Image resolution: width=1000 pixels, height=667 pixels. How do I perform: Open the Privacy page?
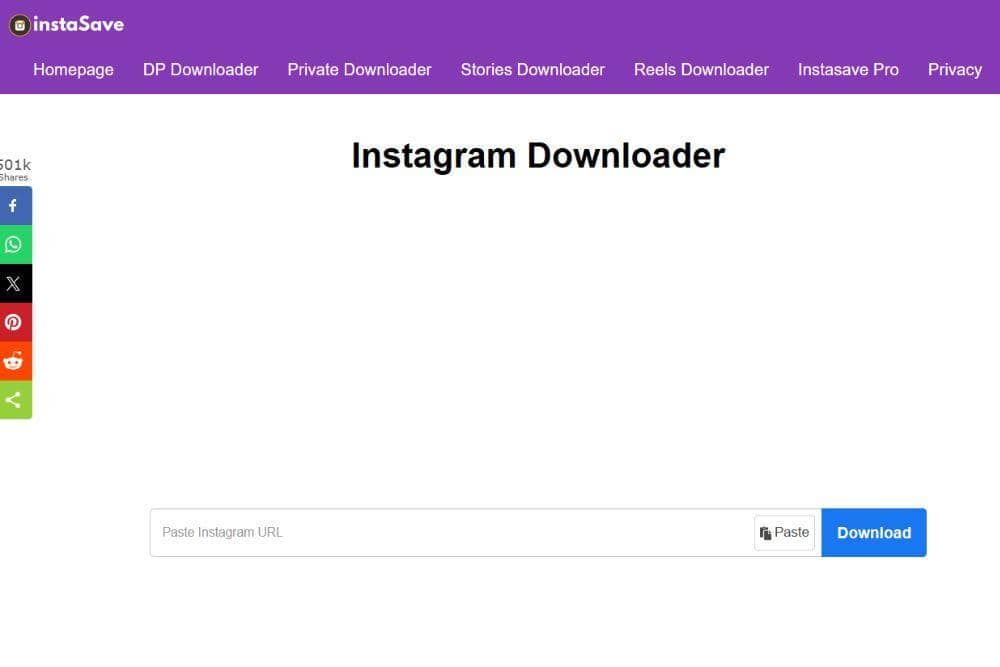tap(955, 69)
